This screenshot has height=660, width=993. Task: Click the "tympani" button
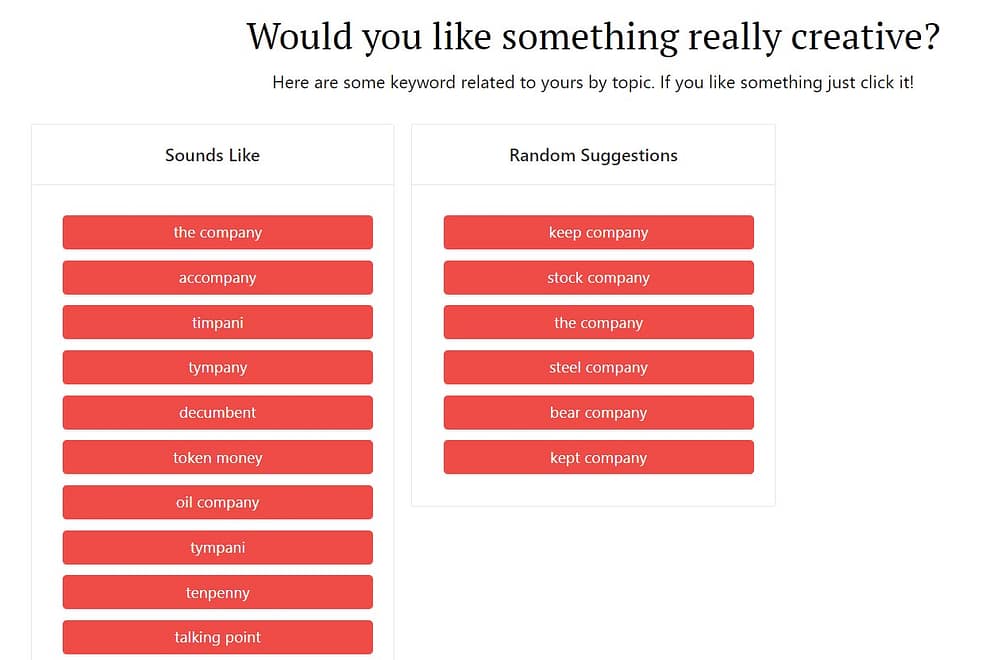click(x=217, y=548)
